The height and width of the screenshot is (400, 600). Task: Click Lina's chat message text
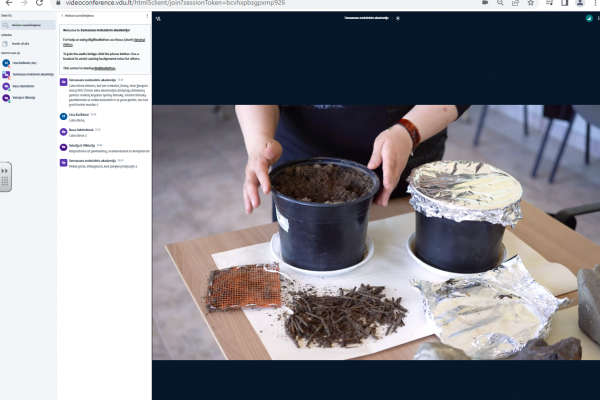(77, 120)
